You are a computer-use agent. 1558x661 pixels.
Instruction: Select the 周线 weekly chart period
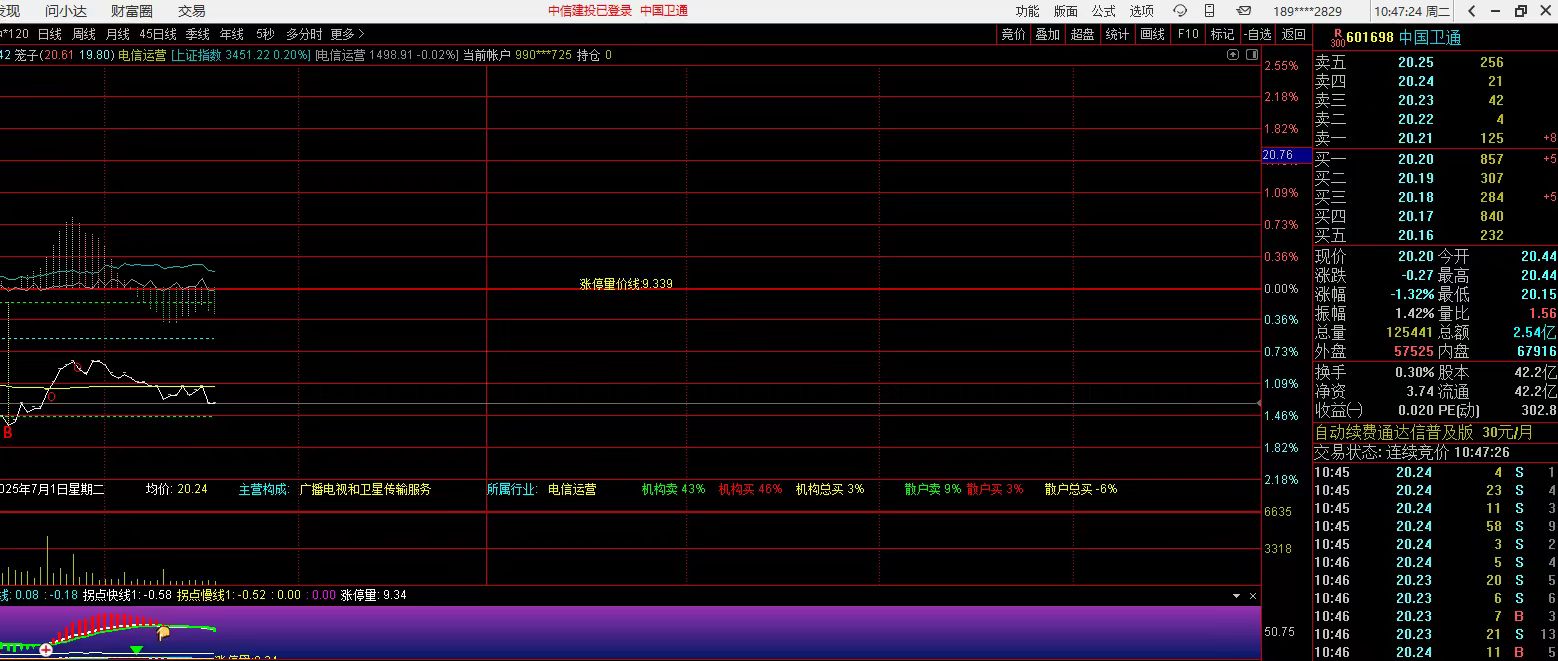click(x=84, y=34)
